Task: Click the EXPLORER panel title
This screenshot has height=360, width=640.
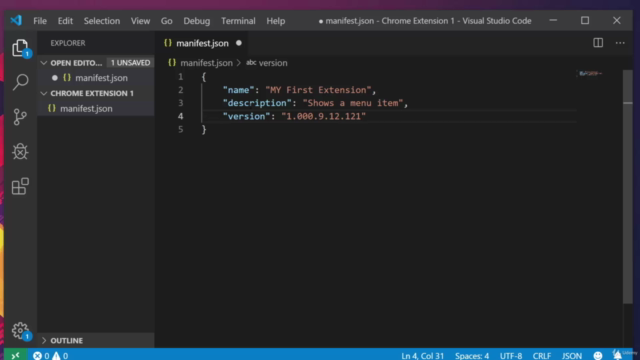Action: click(68, 43)
